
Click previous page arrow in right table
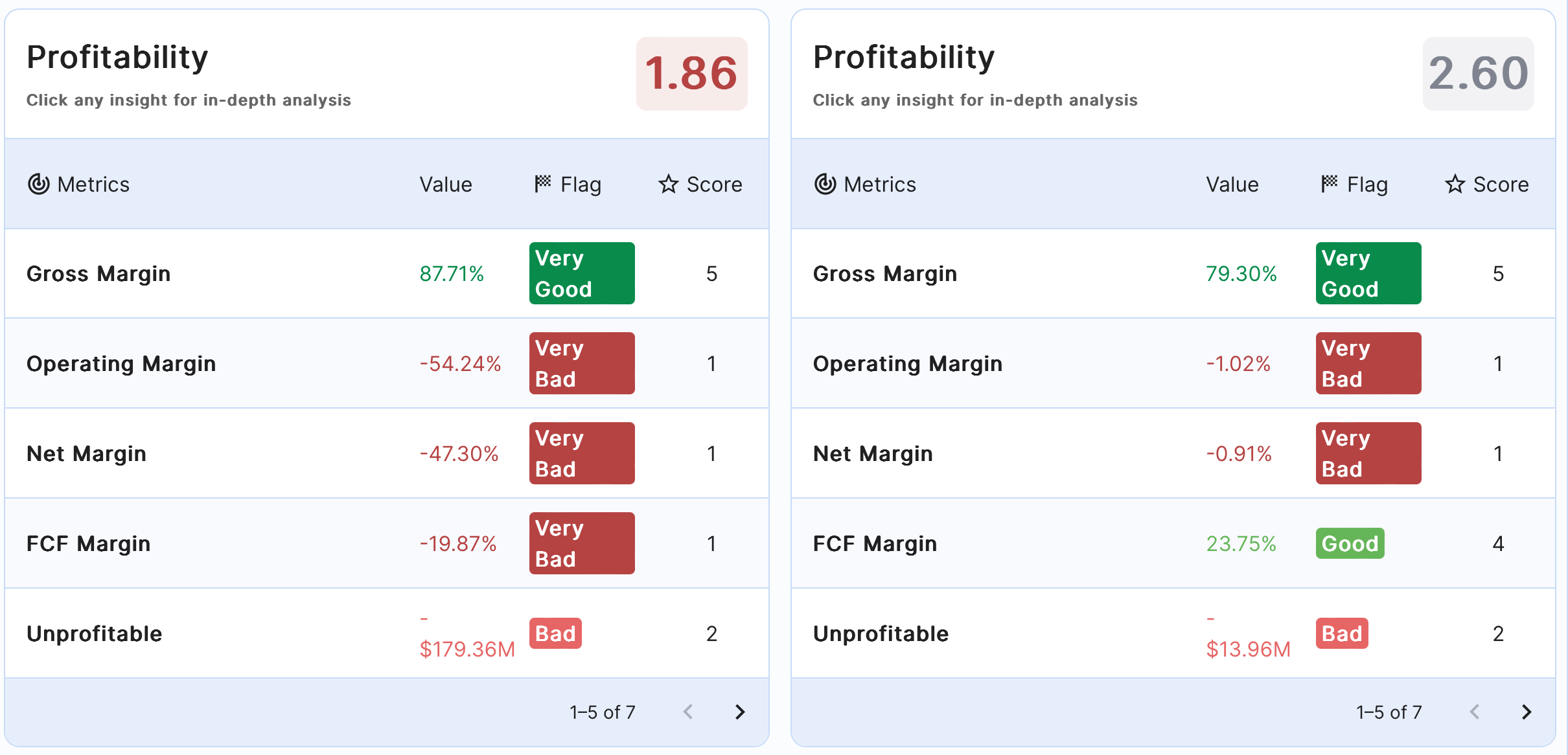tap(1475, 712)
